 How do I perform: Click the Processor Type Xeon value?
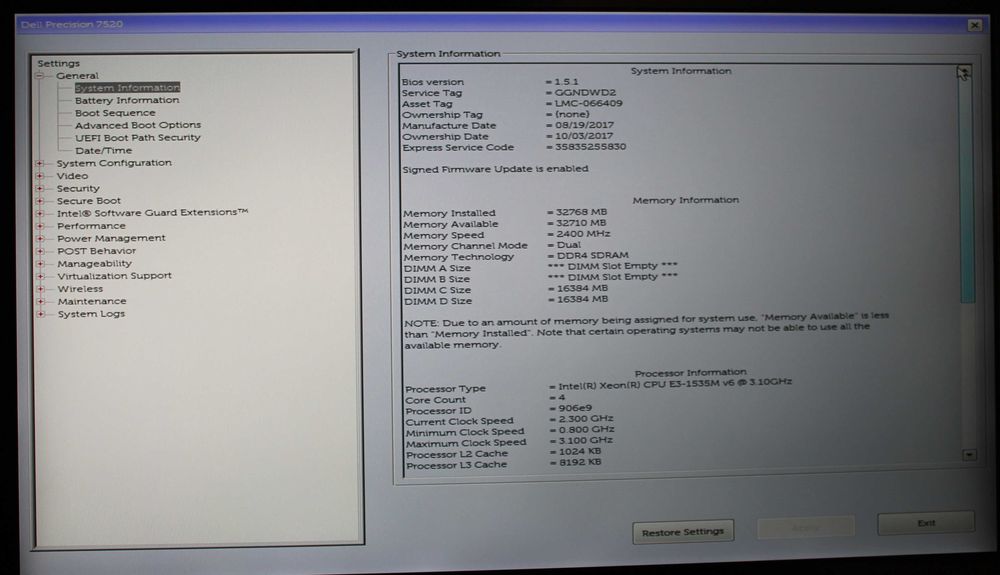pos(675,384)
